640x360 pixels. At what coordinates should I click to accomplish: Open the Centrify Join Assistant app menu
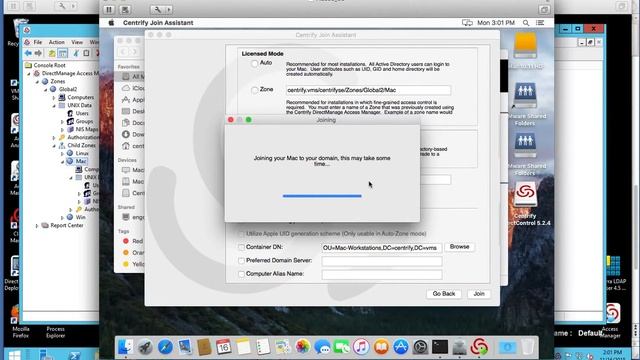(158, 23)
